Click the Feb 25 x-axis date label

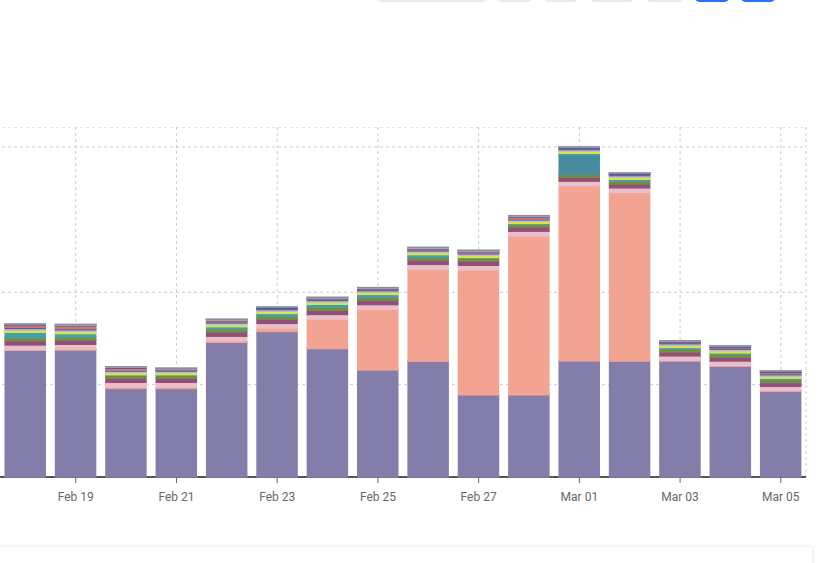(x=378, y=497)
